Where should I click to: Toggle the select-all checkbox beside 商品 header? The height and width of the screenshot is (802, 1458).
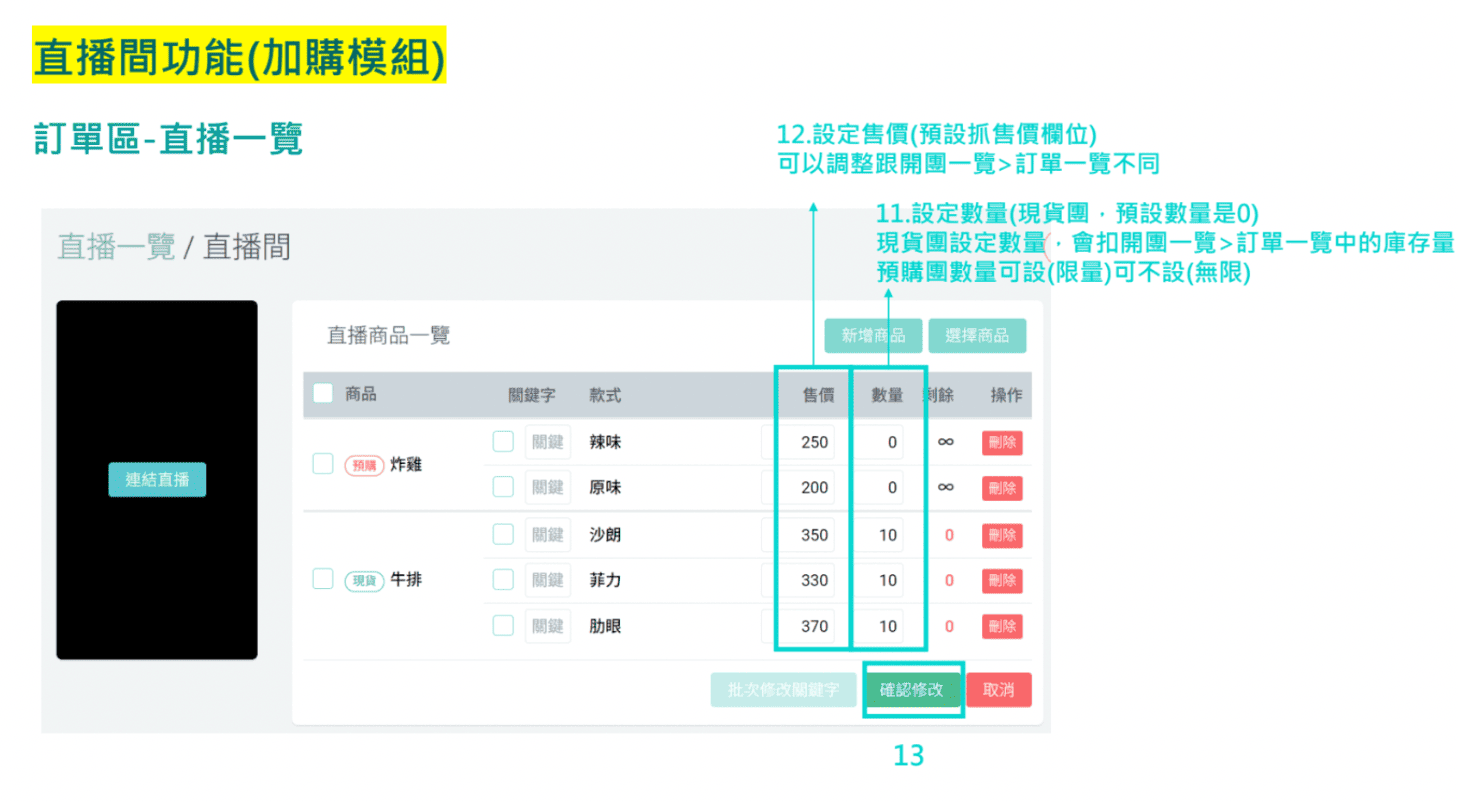point(323,394)
